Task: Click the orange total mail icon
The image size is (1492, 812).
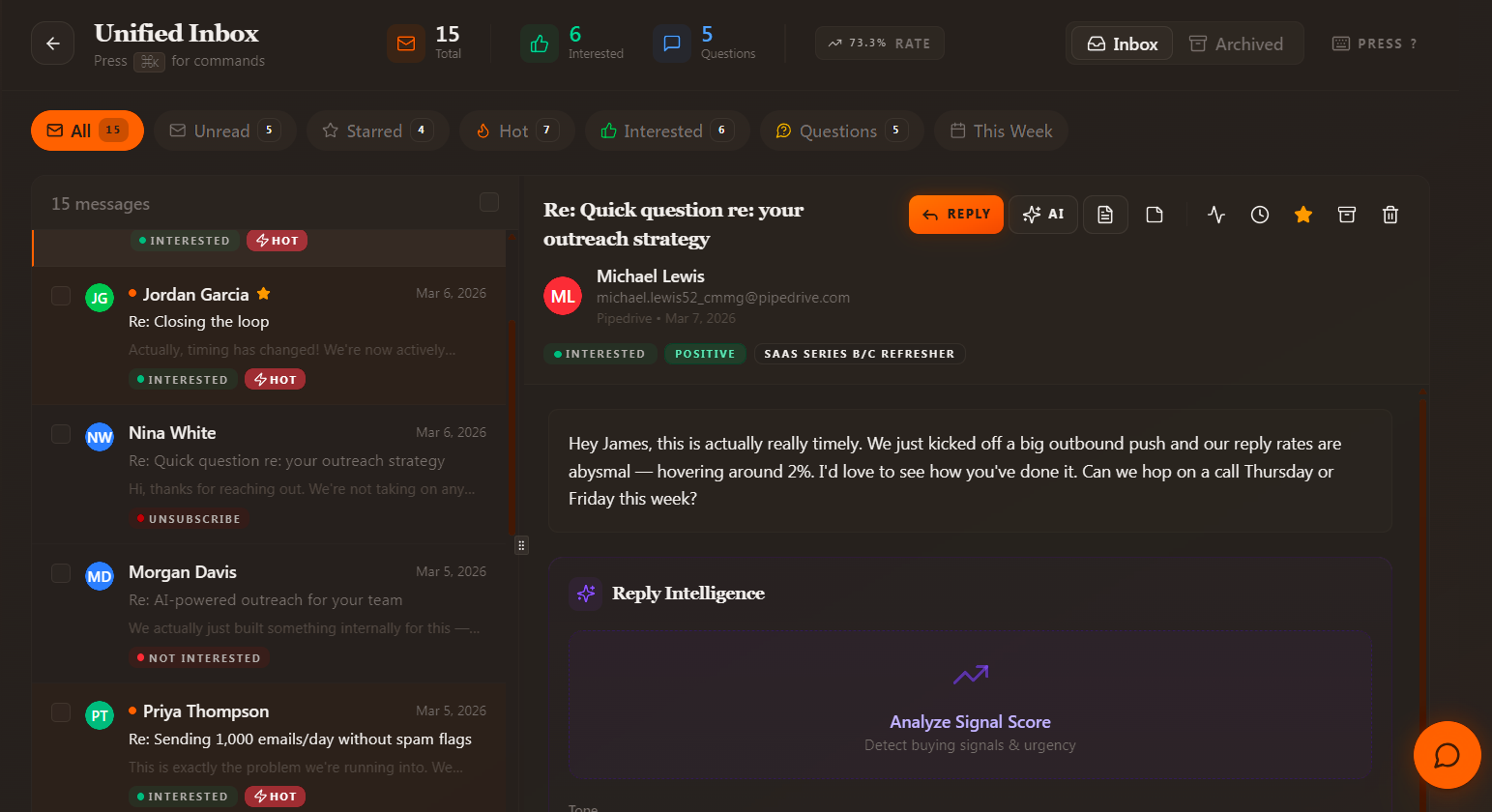Action: tap(406, 43)
